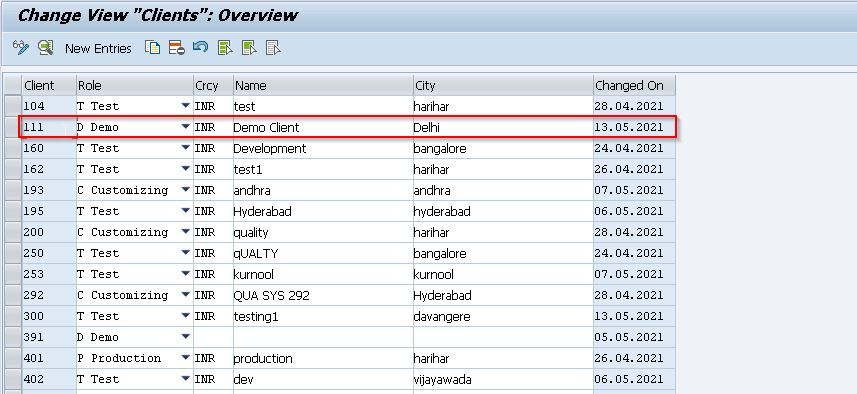Select row of client 401 via row selector

click(13, 358)
